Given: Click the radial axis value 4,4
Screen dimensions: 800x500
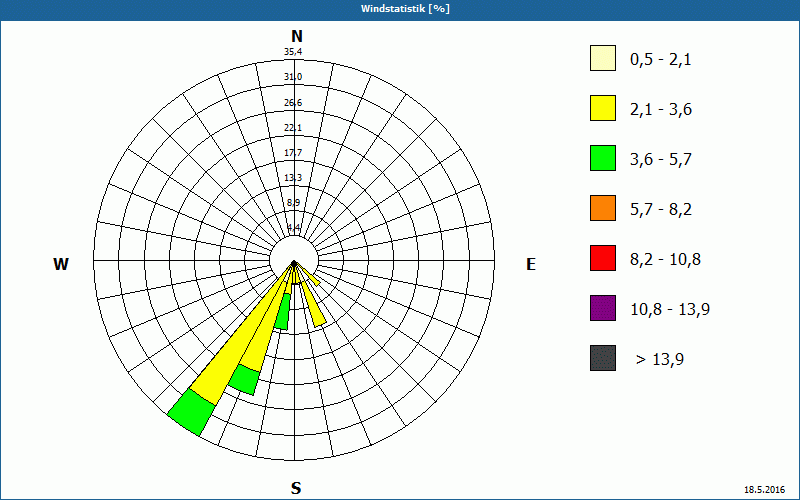Looking at the screenshot, I should point(294,227).
